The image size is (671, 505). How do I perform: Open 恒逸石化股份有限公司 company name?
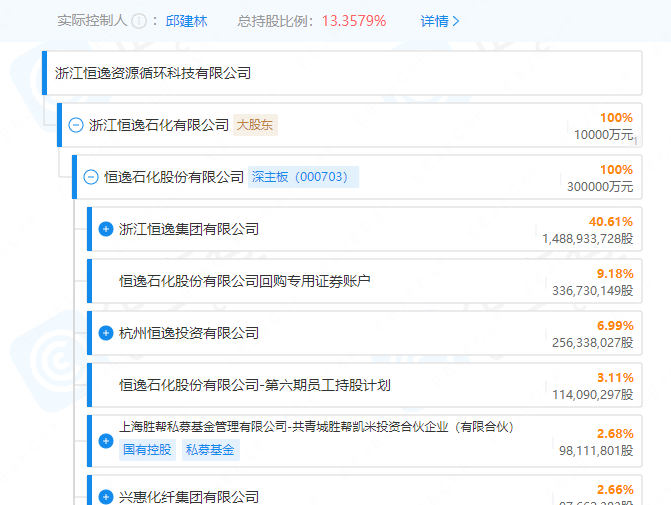tap(174, 177)
